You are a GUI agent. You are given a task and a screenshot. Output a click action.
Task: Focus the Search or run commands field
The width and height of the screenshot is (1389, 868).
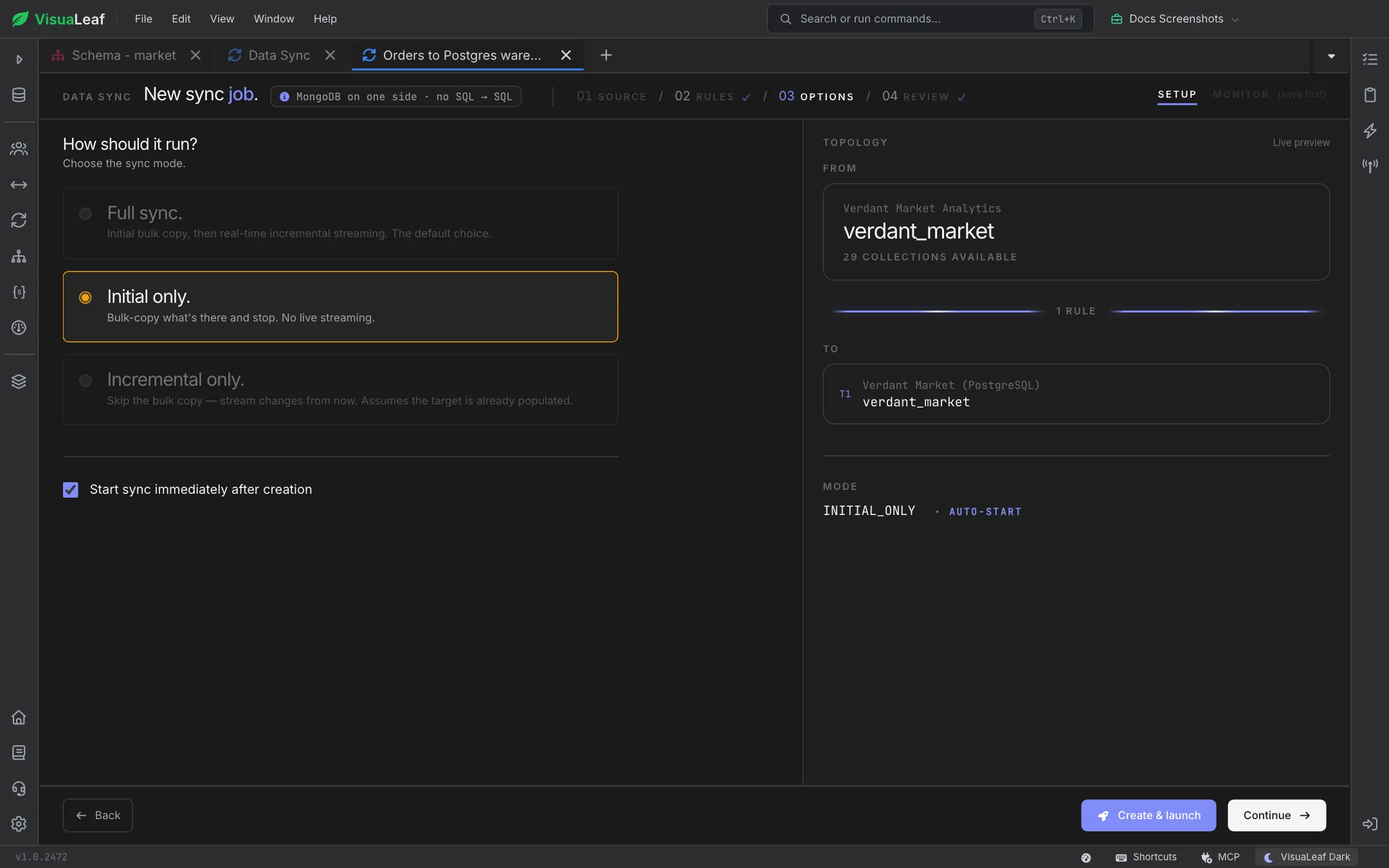pos(931,19)
